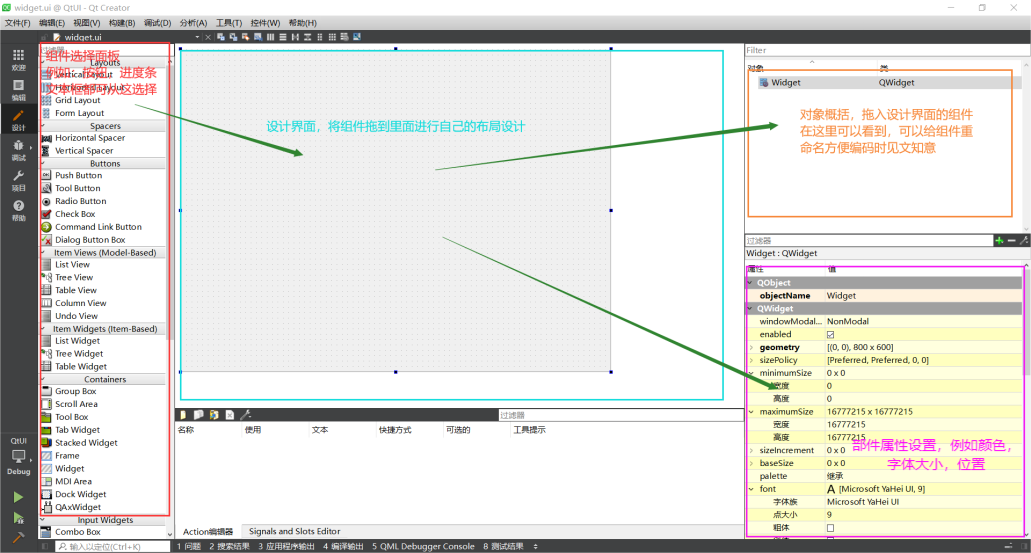1031x553 pixels.
Task: Select Push Button in widget box
Action: click(78, 176)
